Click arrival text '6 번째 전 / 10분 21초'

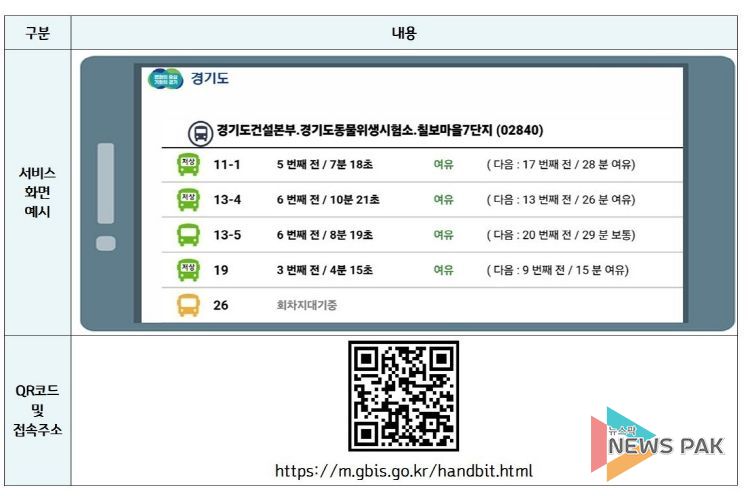pyautogui.click(x=328, y=200)
